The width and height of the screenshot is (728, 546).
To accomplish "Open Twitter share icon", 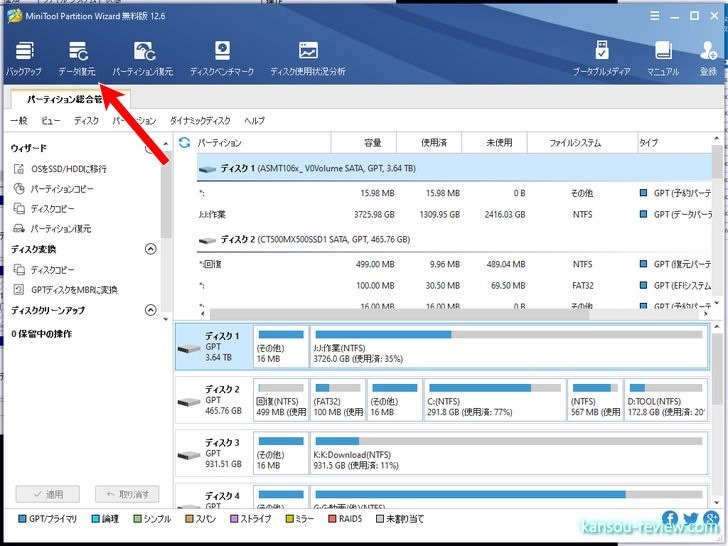I will [x=691, y=519].
